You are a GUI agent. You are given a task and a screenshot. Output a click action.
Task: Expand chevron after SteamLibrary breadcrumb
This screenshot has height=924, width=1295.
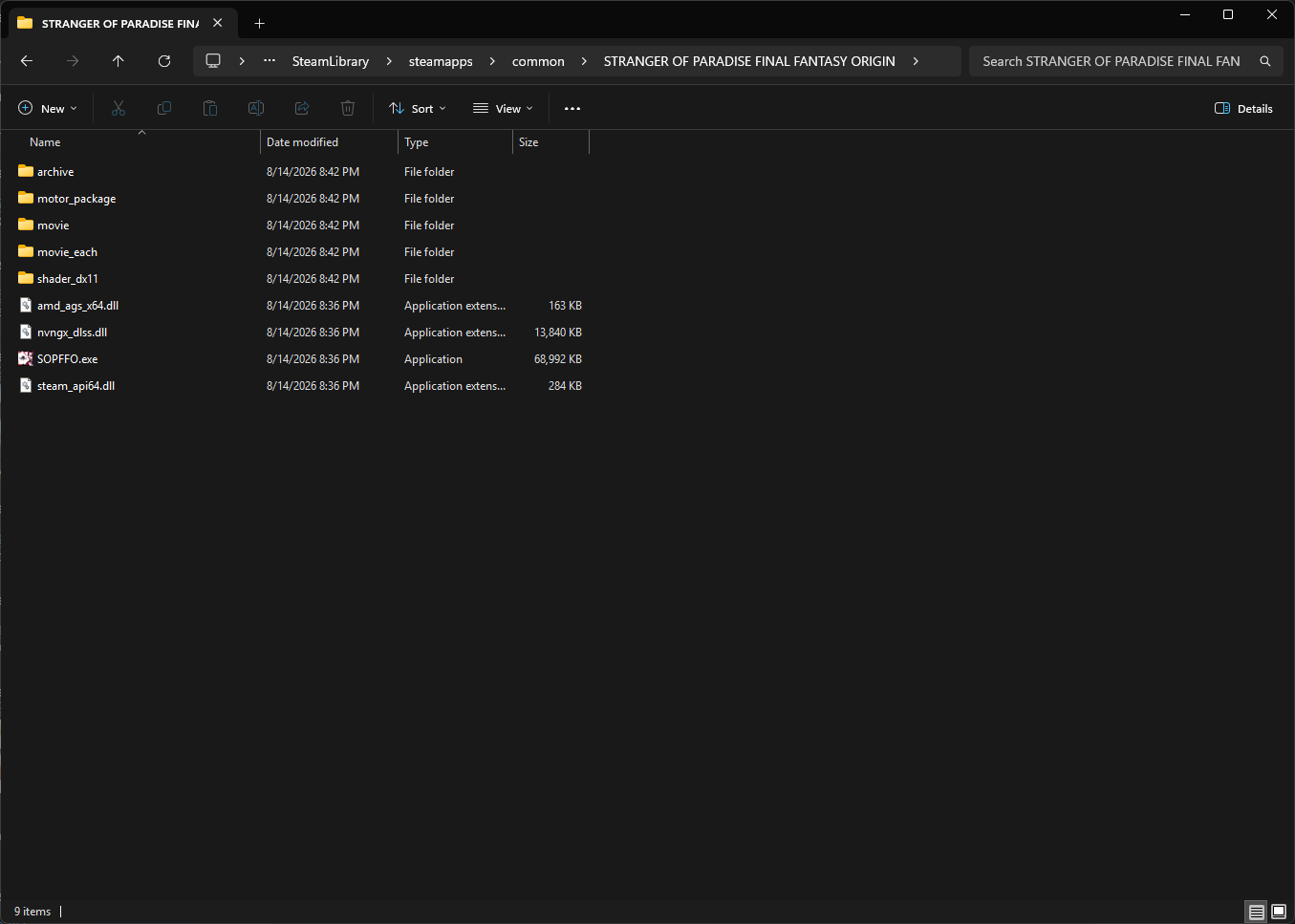point(389,61)
